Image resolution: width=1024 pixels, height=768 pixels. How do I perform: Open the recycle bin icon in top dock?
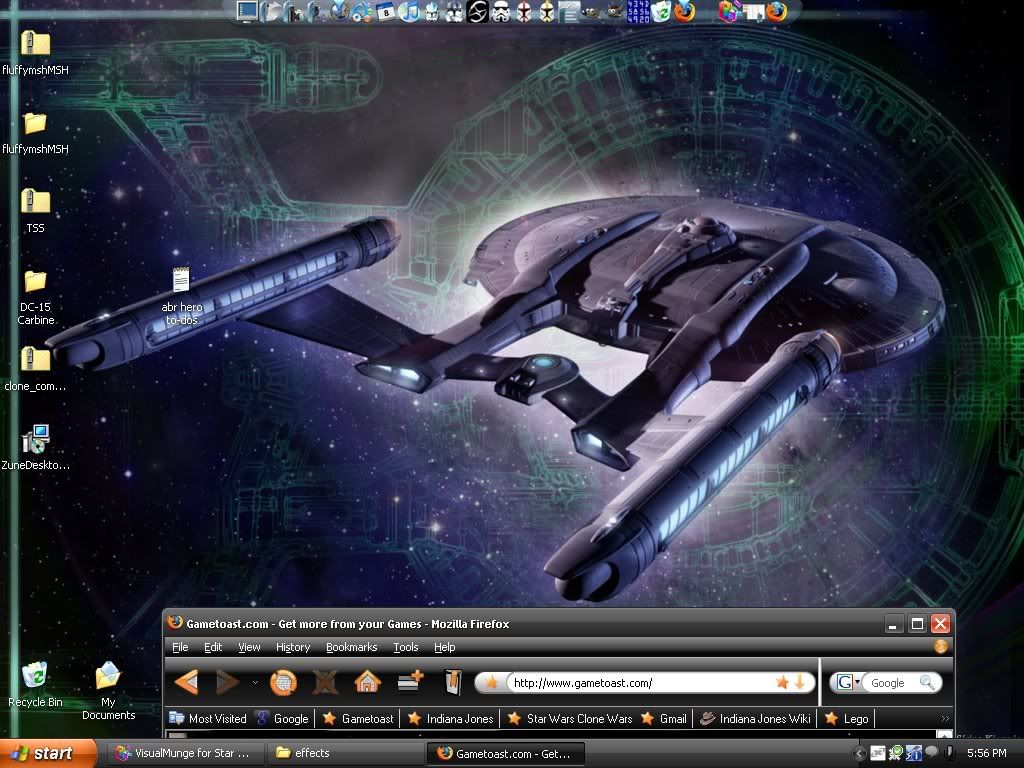click(x=661, y=11)
